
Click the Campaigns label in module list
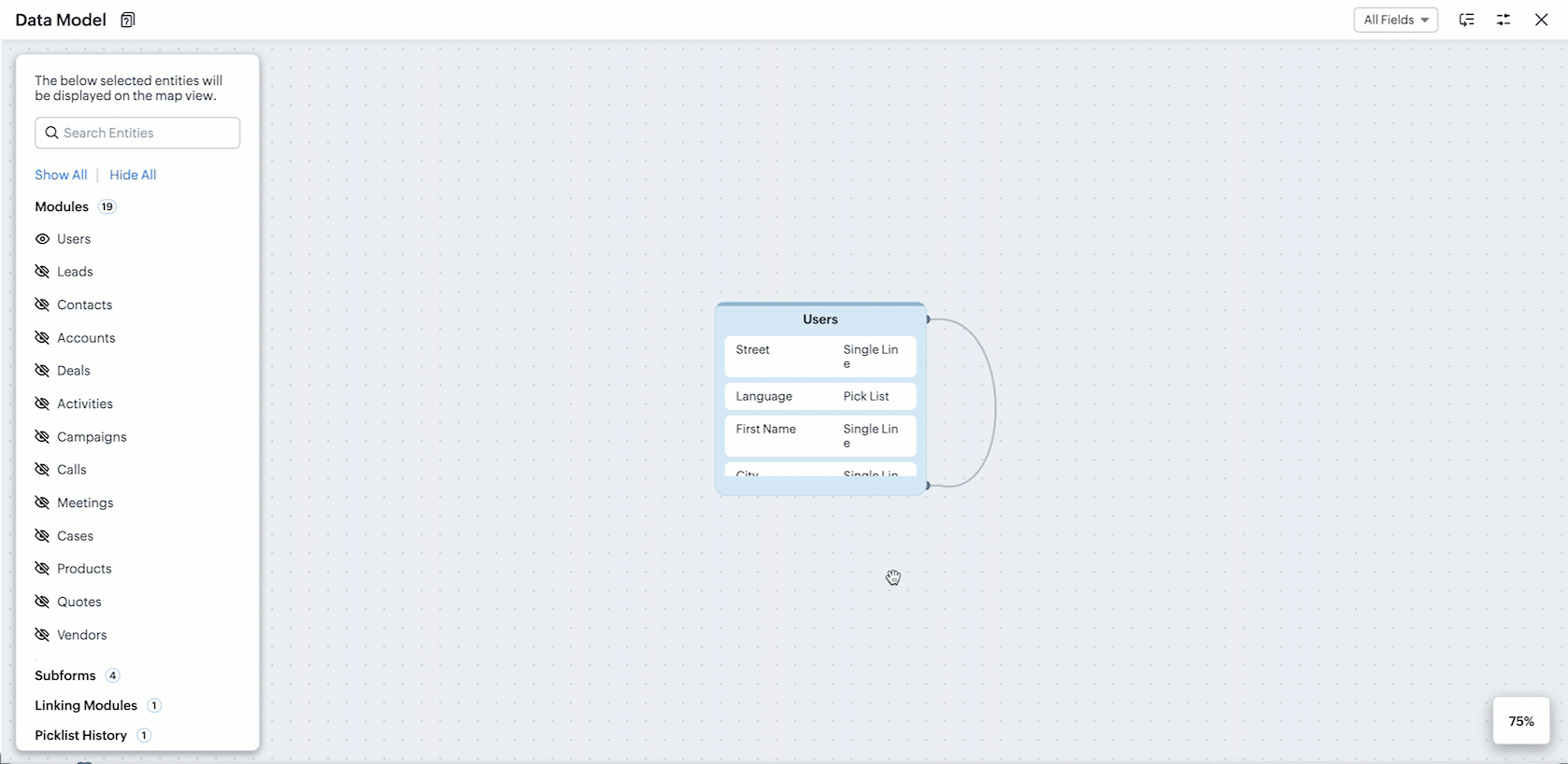point(92,437)
